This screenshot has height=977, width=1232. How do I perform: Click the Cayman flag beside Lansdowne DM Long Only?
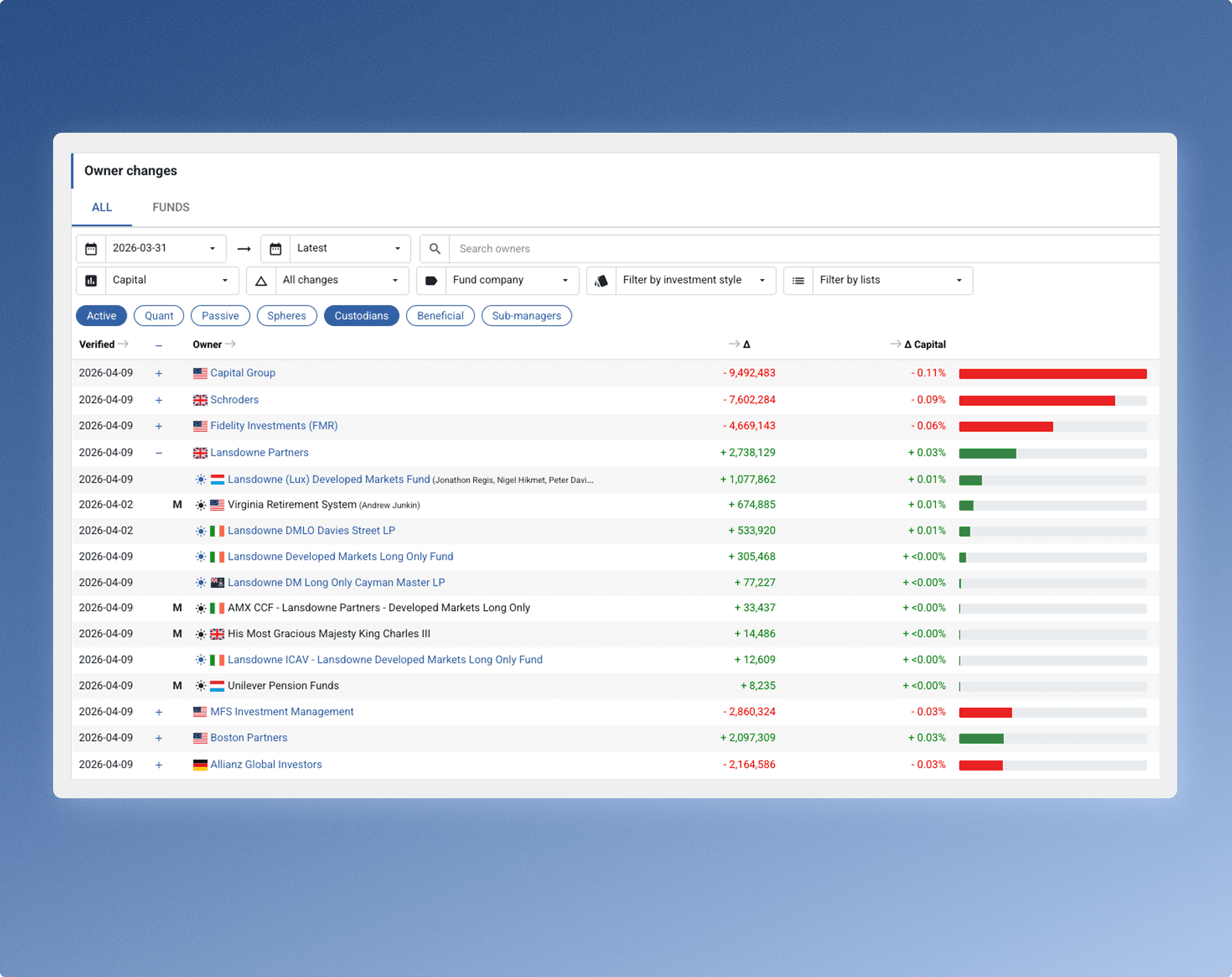[x=217, y=583]
